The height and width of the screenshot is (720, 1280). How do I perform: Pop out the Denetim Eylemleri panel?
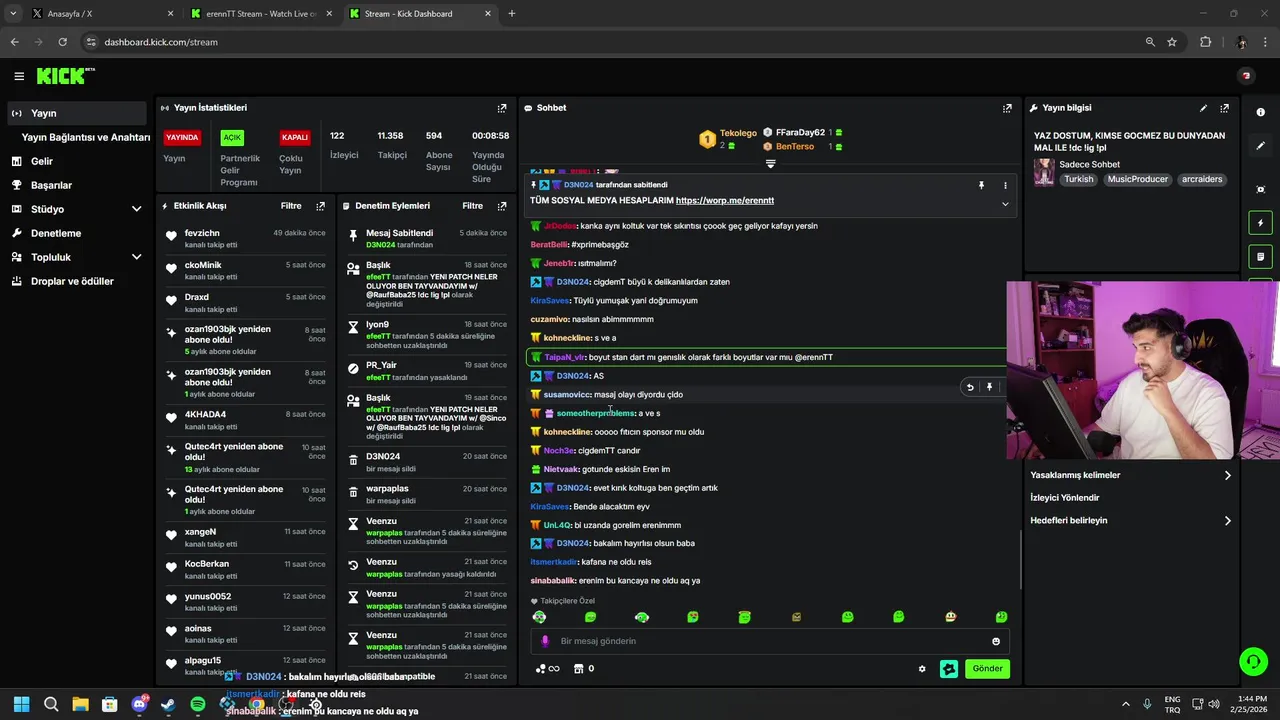pos(502,206)
